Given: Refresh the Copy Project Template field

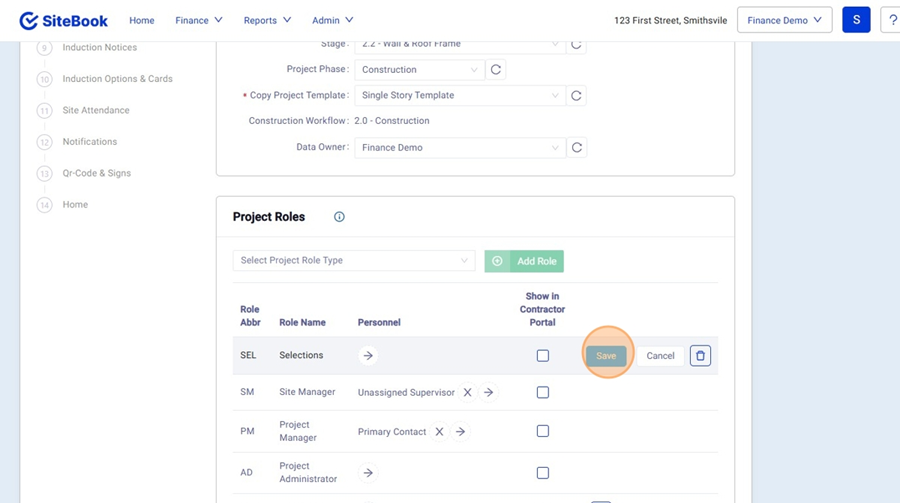Looking at the screenshot, I should click(575, 96).
